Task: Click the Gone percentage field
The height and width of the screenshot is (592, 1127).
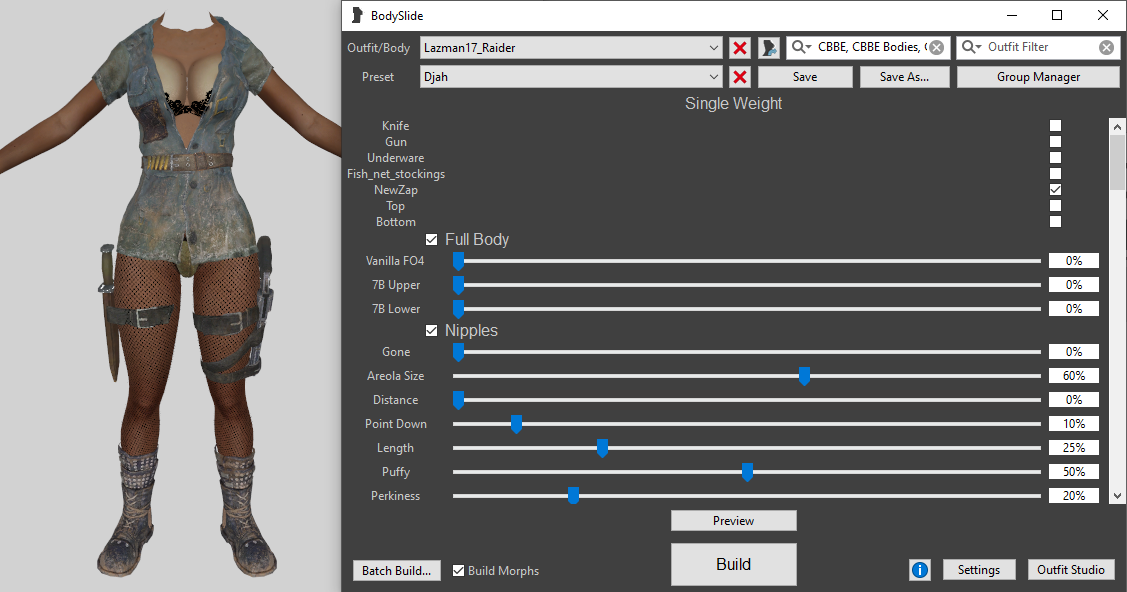Action: coord(1074,352)
